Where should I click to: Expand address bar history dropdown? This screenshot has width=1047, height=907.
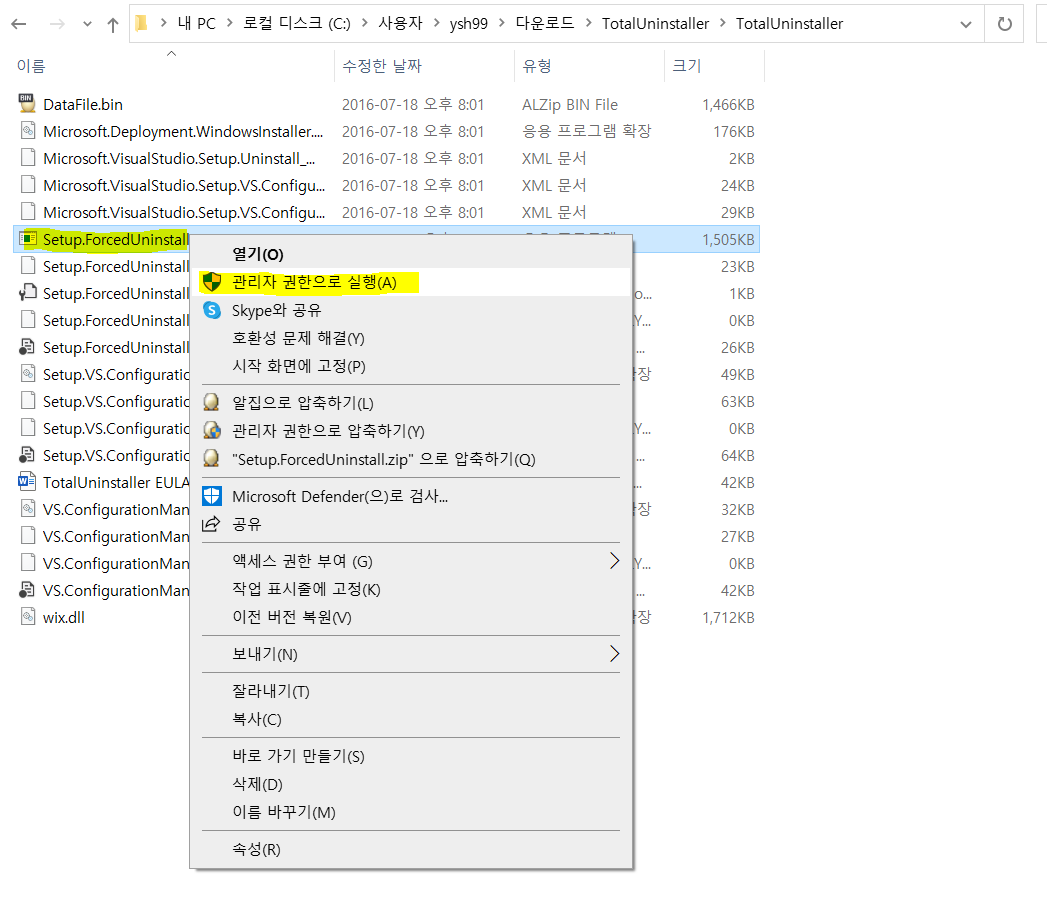click(966, 24)
